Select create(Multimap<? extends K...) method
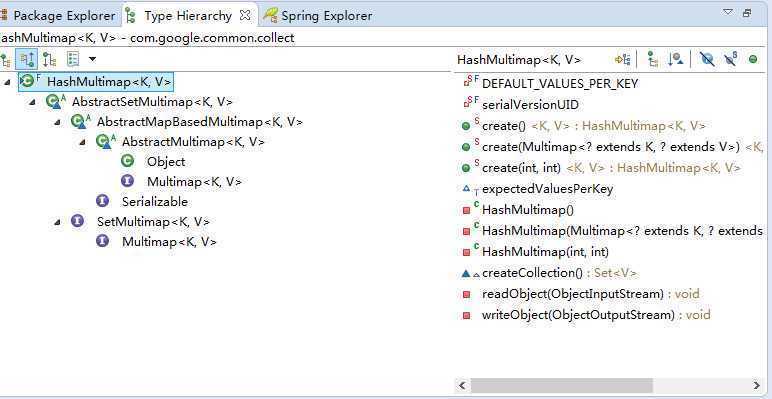Image resolution: width=772 pixels, height=399 pixels. click(x=612, y=146)
